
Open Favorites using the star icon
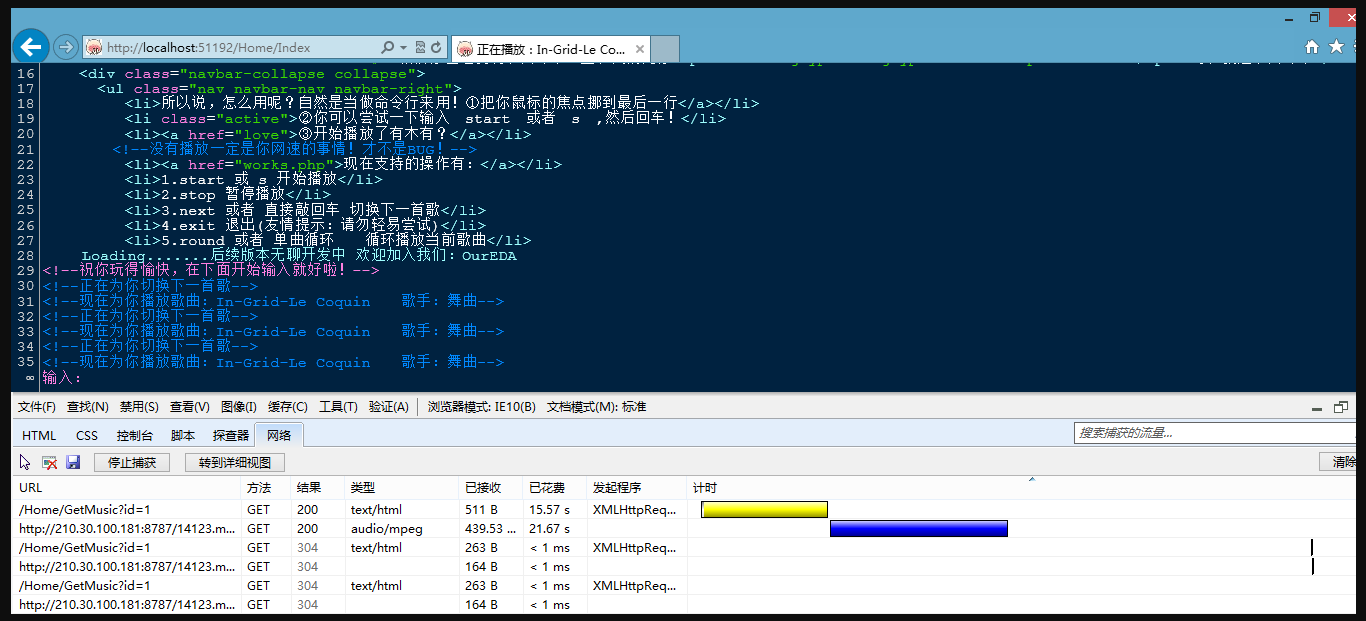coord(1336,46)
